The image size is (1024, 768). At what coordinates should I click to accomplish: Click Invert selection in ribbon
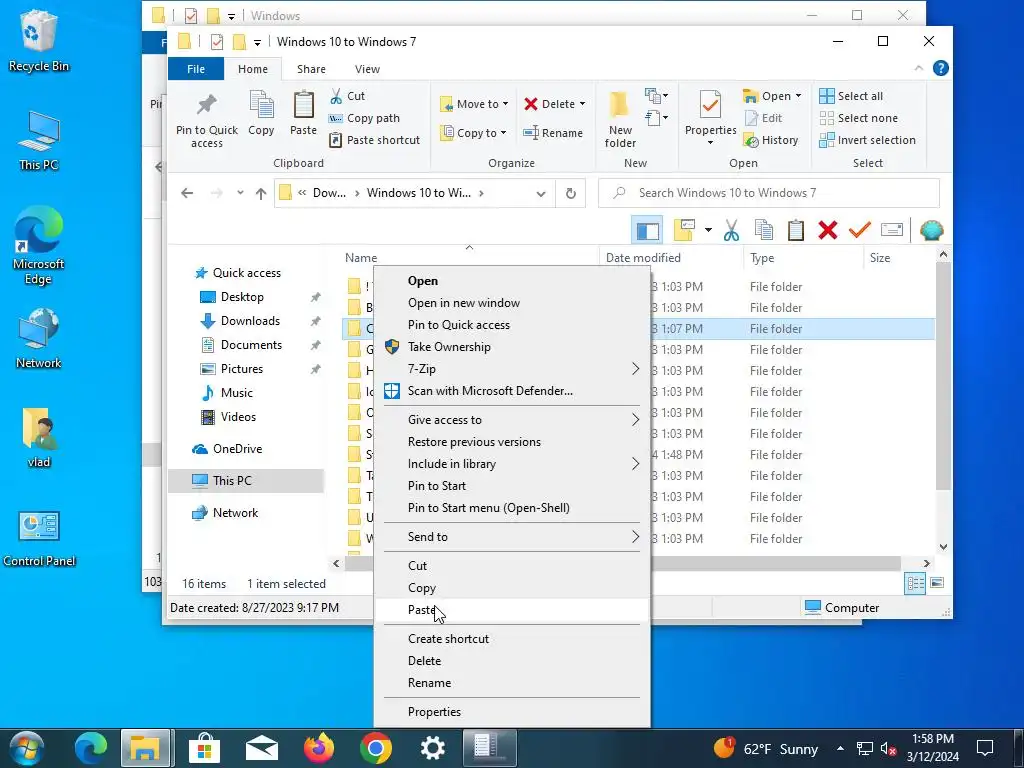point(867,140)
